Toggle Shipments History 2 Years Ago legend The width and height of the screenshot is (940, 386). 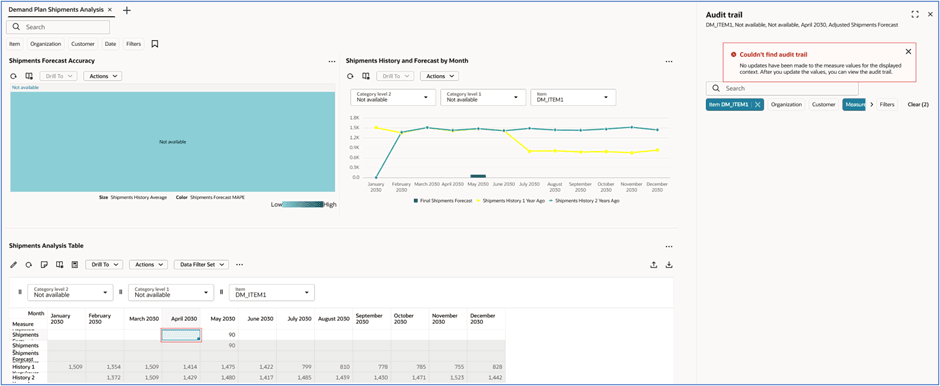584,201
